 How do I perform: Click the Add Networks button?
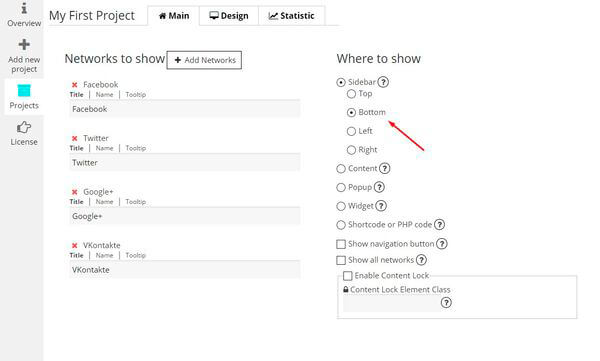pyautogui.click(x=204, y=60)
